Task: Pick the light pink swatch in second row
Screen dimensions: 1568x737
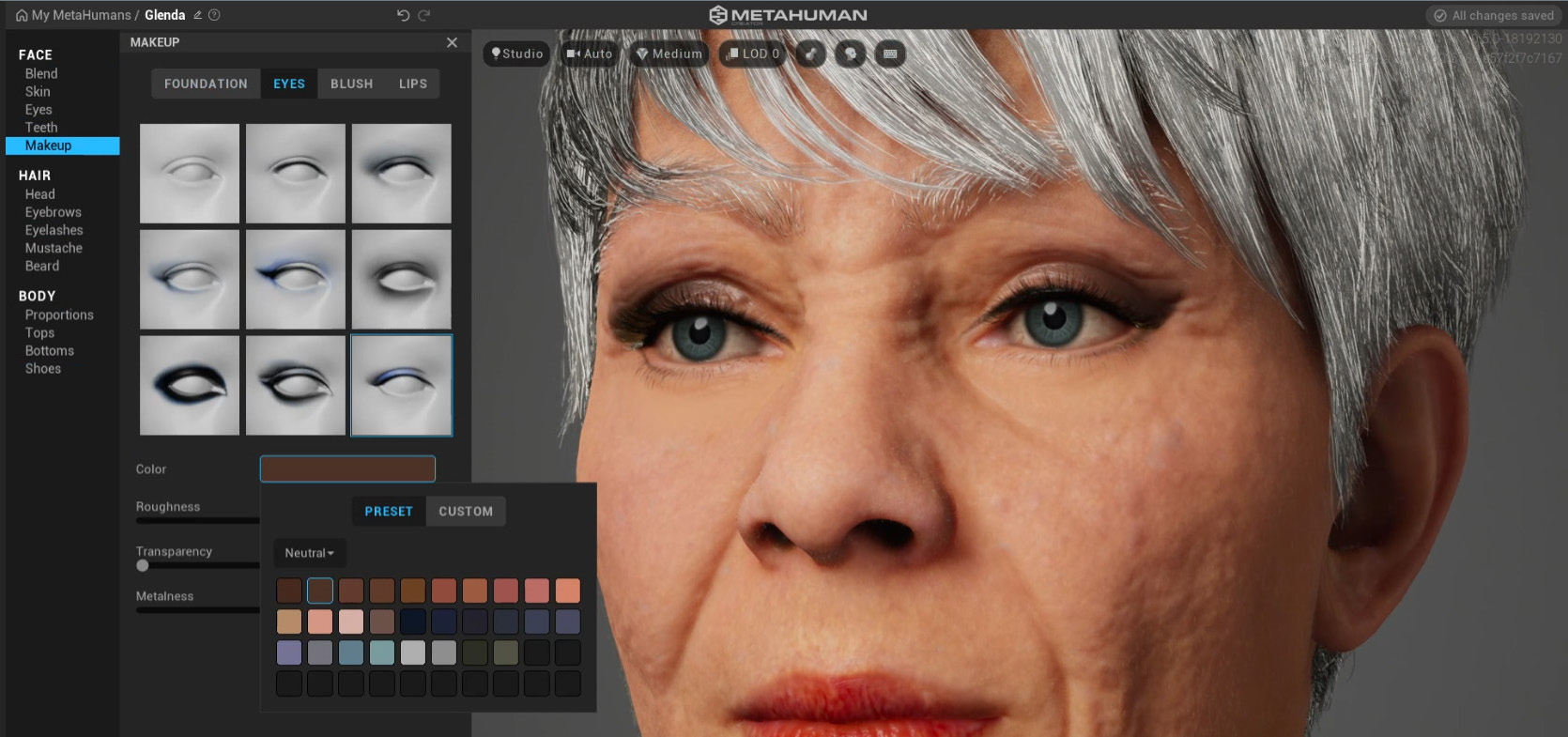Action: (x=351, y=622)
